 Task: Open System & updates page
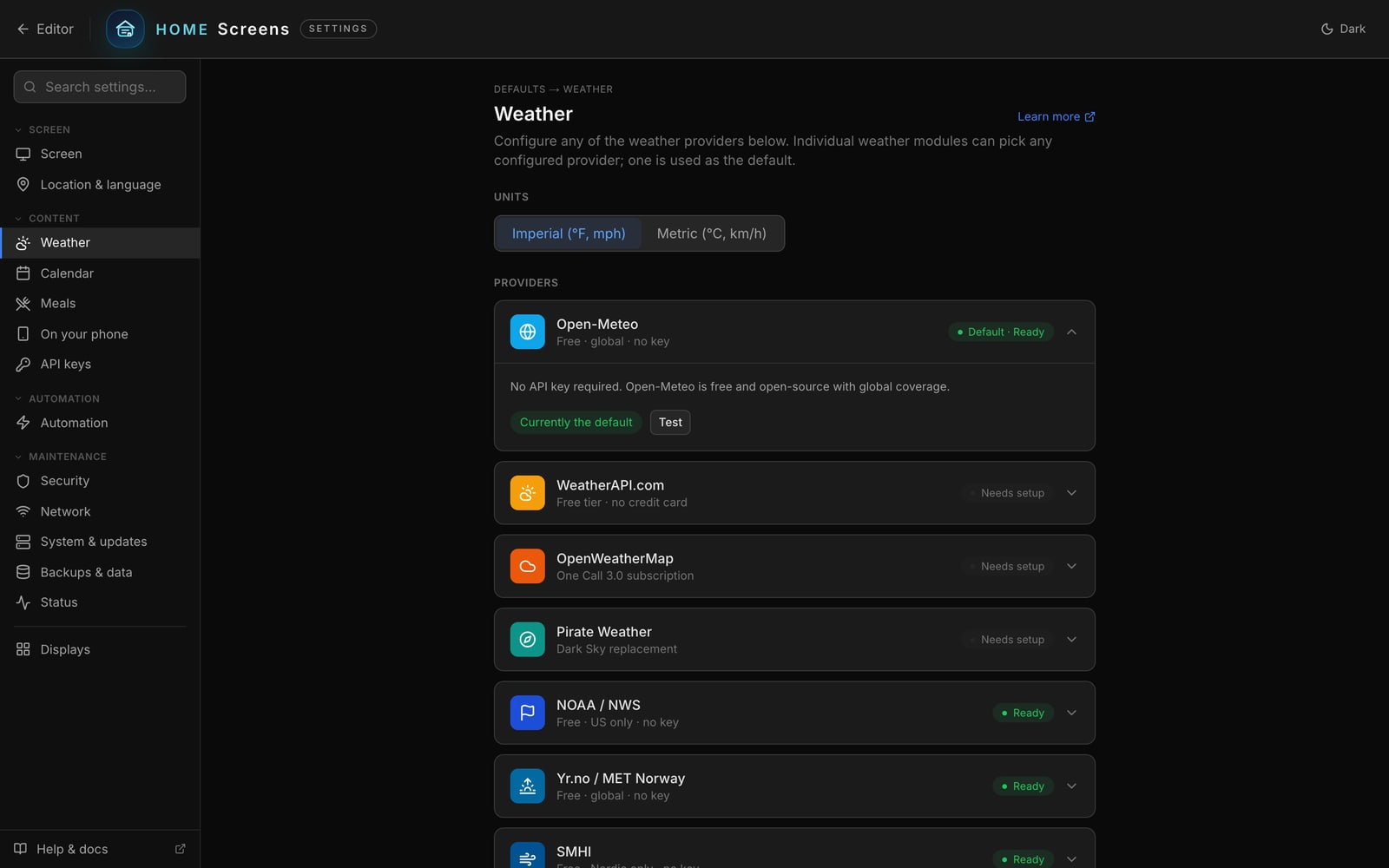point(100,542)
